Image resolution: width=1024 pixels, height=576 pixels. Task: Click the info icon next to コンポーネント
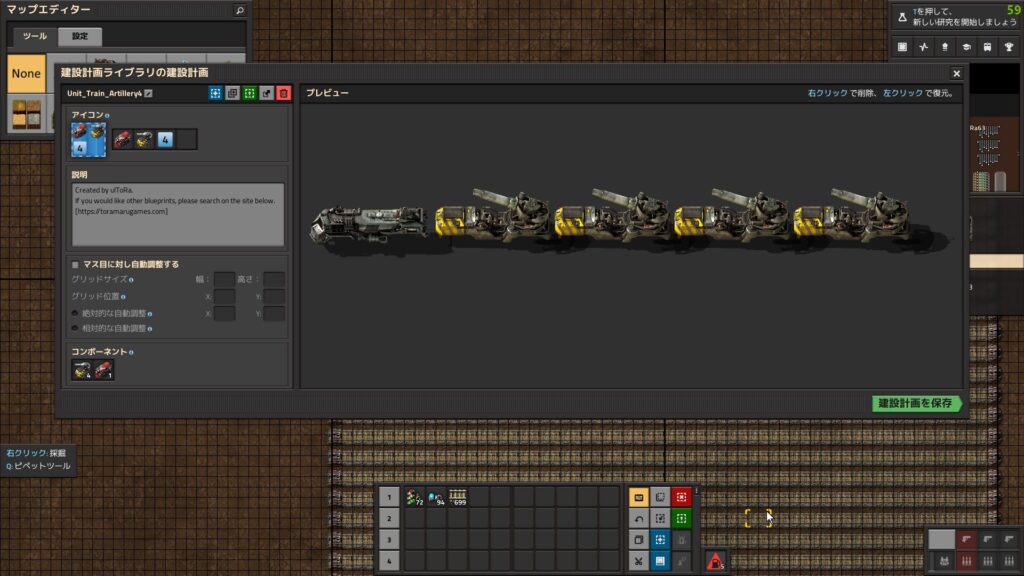pyautogui.click(x=131, y=353)
